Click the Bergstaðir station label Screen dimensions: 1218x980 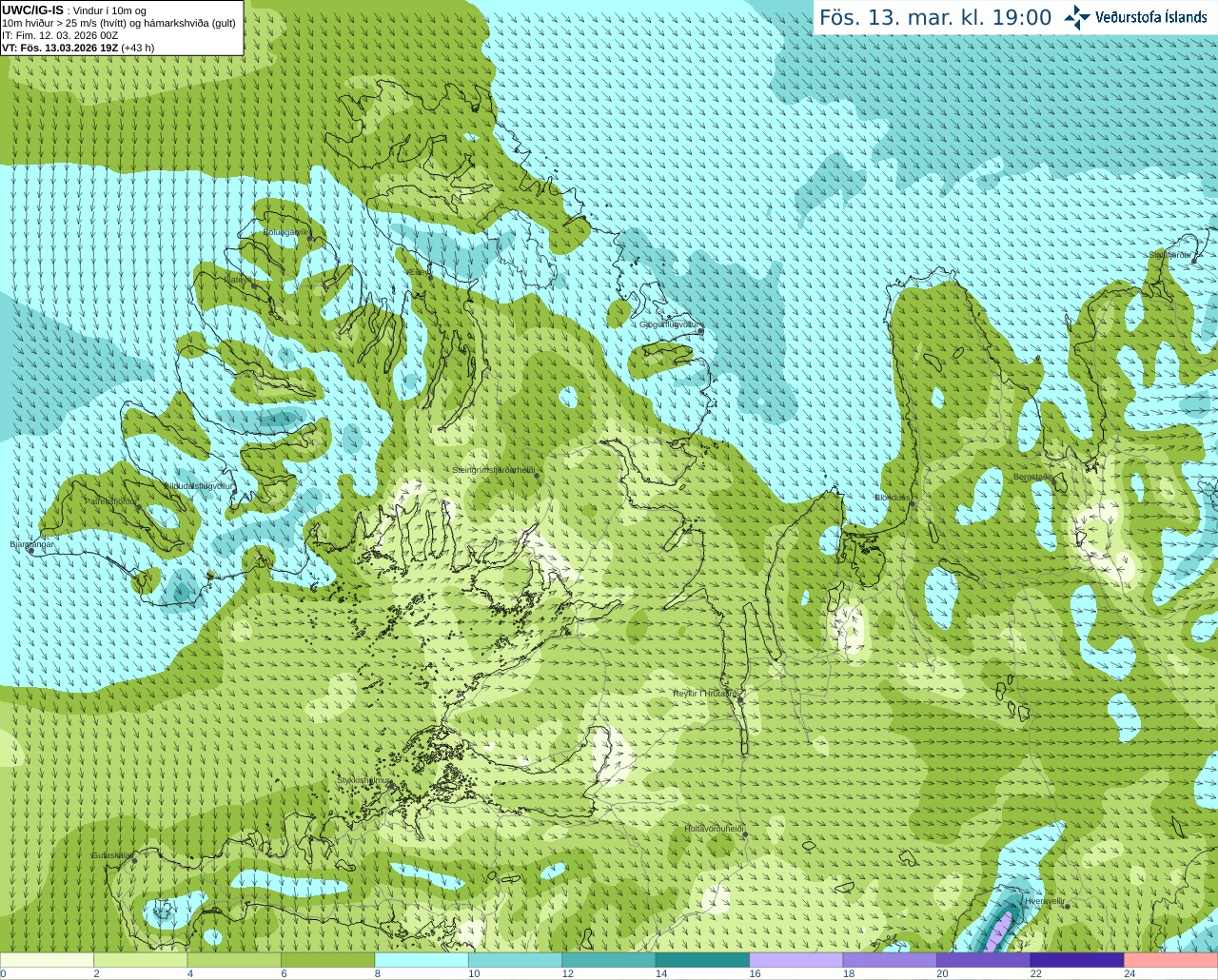click(x=1032, y=477)
